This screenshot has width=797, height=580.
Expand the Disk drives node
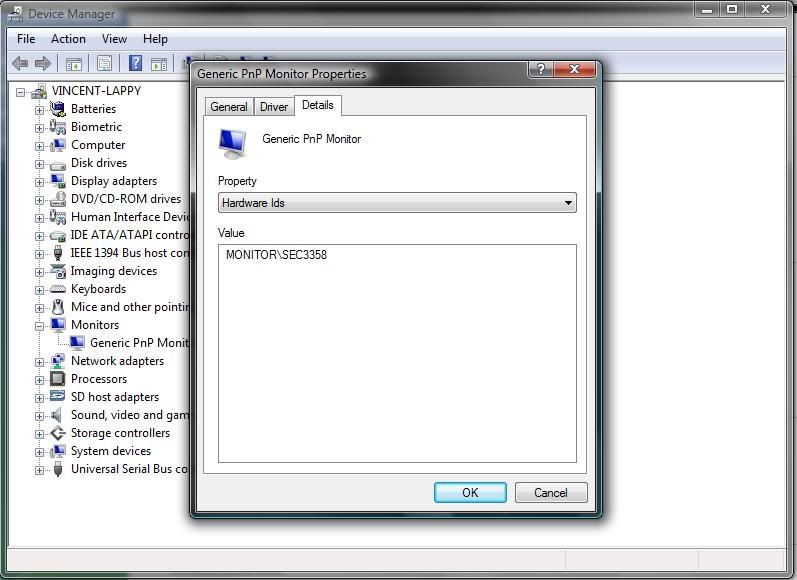(39, 164)
